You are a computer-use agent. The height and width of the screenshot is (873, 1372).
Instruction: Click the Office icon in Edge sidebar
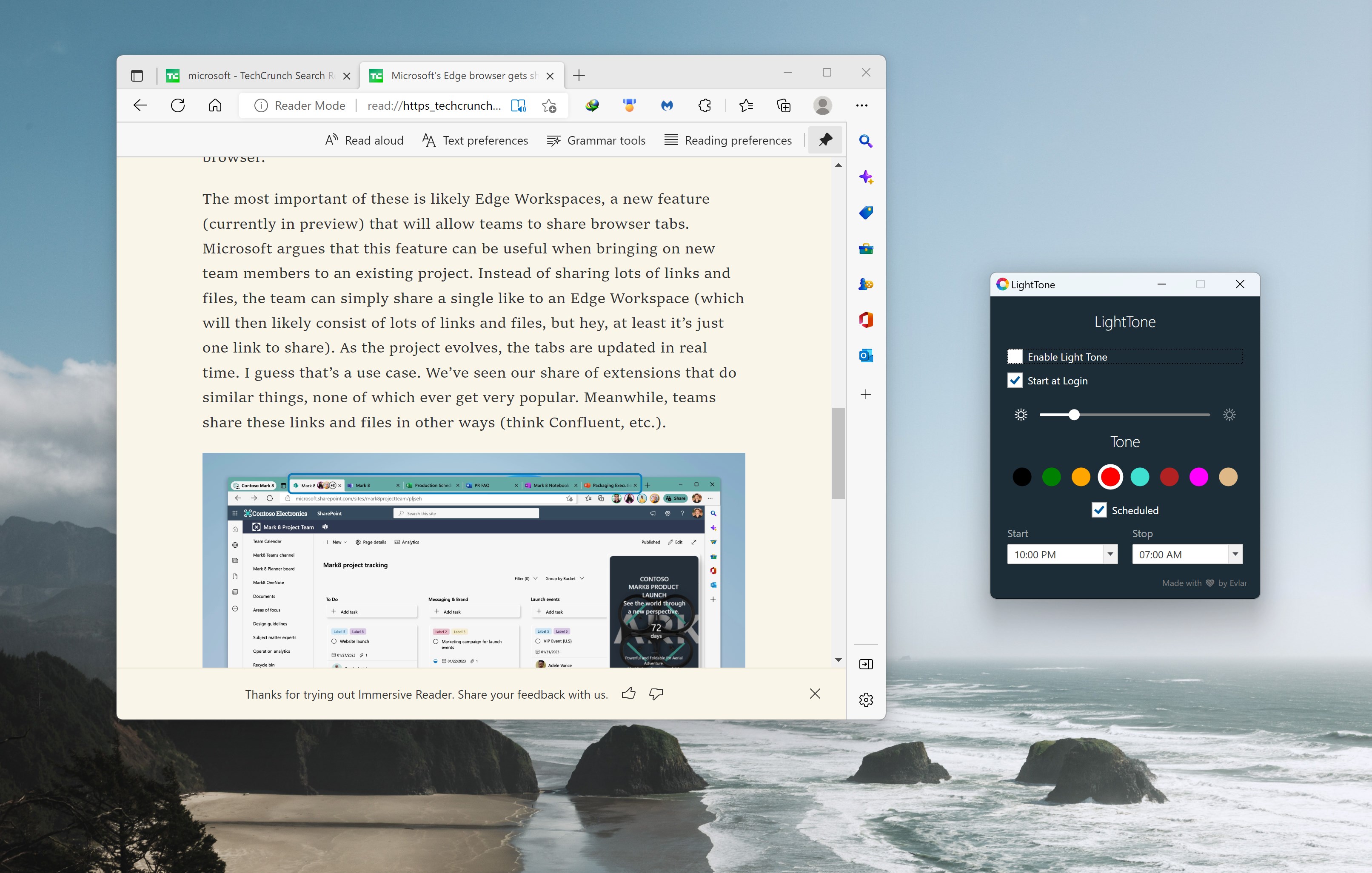click(x=865, y=319)
